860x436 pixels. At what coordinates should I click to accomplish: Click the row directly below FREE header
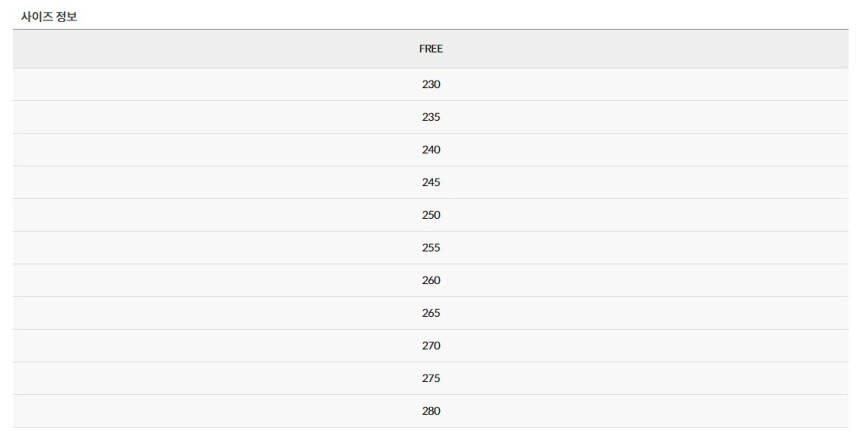[x=431, y=85]
